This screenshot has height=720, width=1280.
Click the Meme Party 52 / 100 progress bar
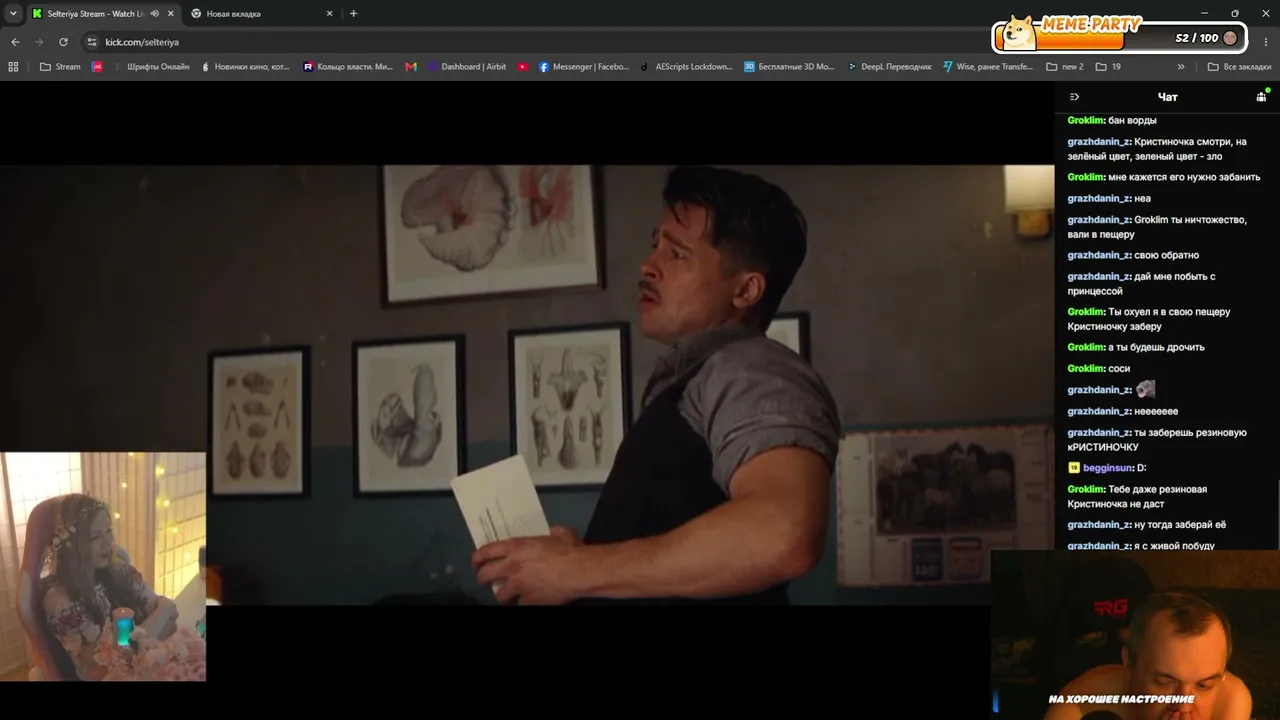point(1121,38)
